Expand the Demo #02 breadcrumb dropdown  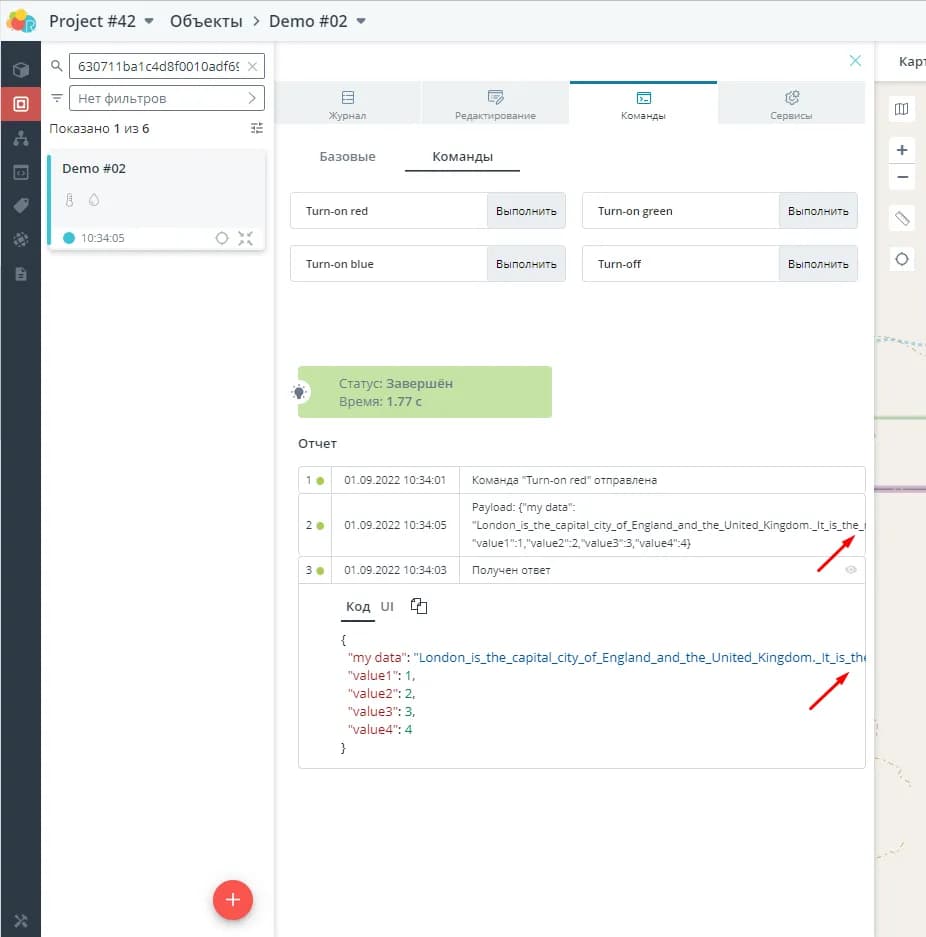[361, 21]
